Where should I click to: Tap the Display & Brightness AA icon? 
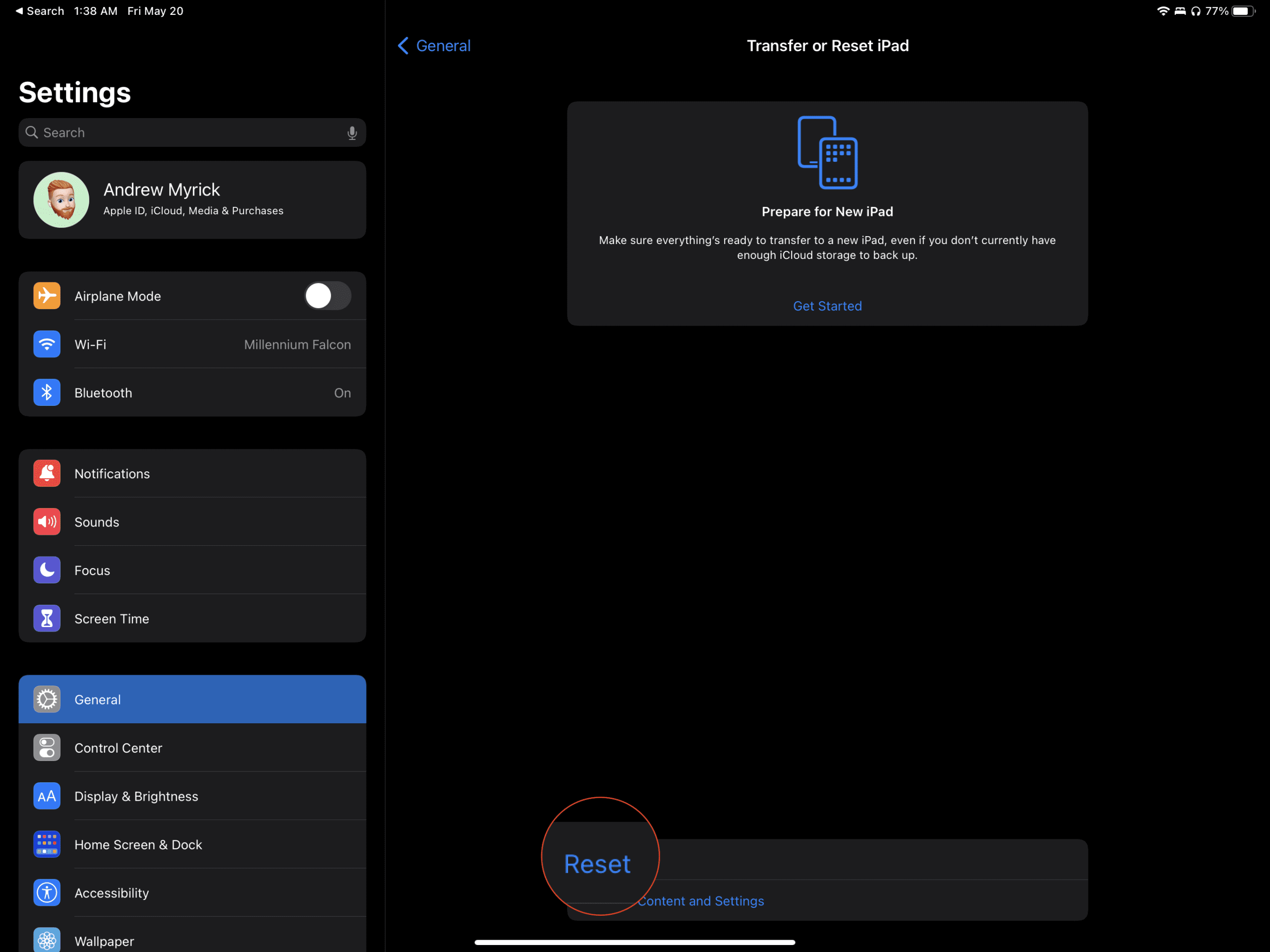pyautogui.click(x=47, y=796)
